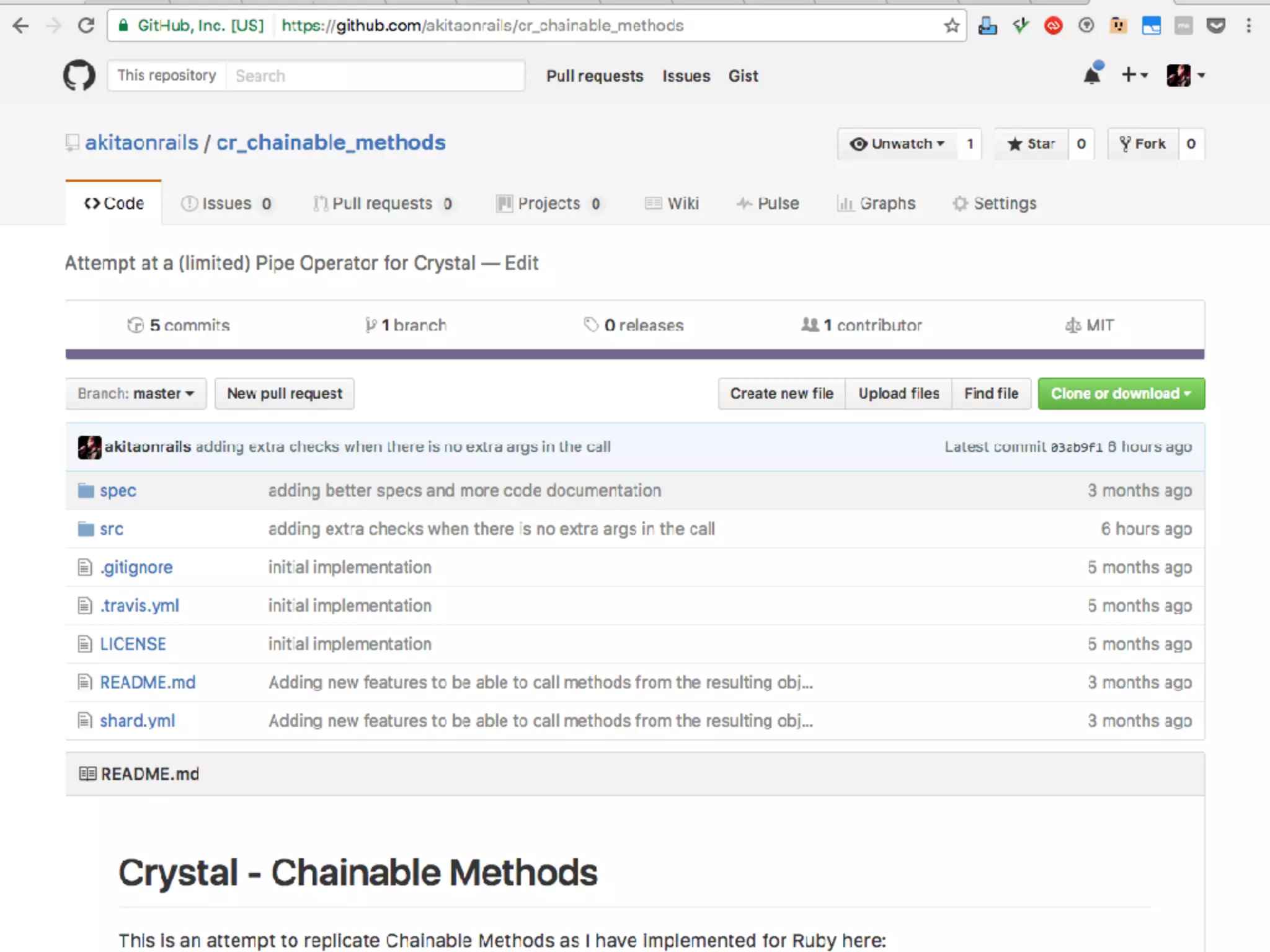Open the Chrome three-dot menu
The image size is (1270, 952).
(x=1248, y=25)
